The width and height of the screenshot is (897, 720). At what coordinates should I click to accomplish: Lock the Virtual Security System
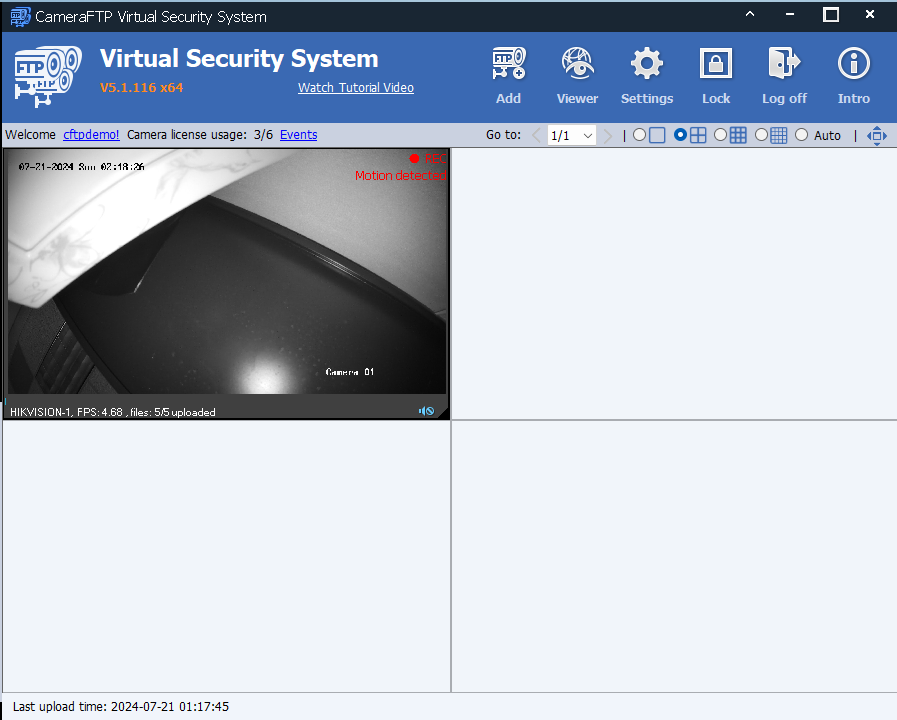pos(716,66)
